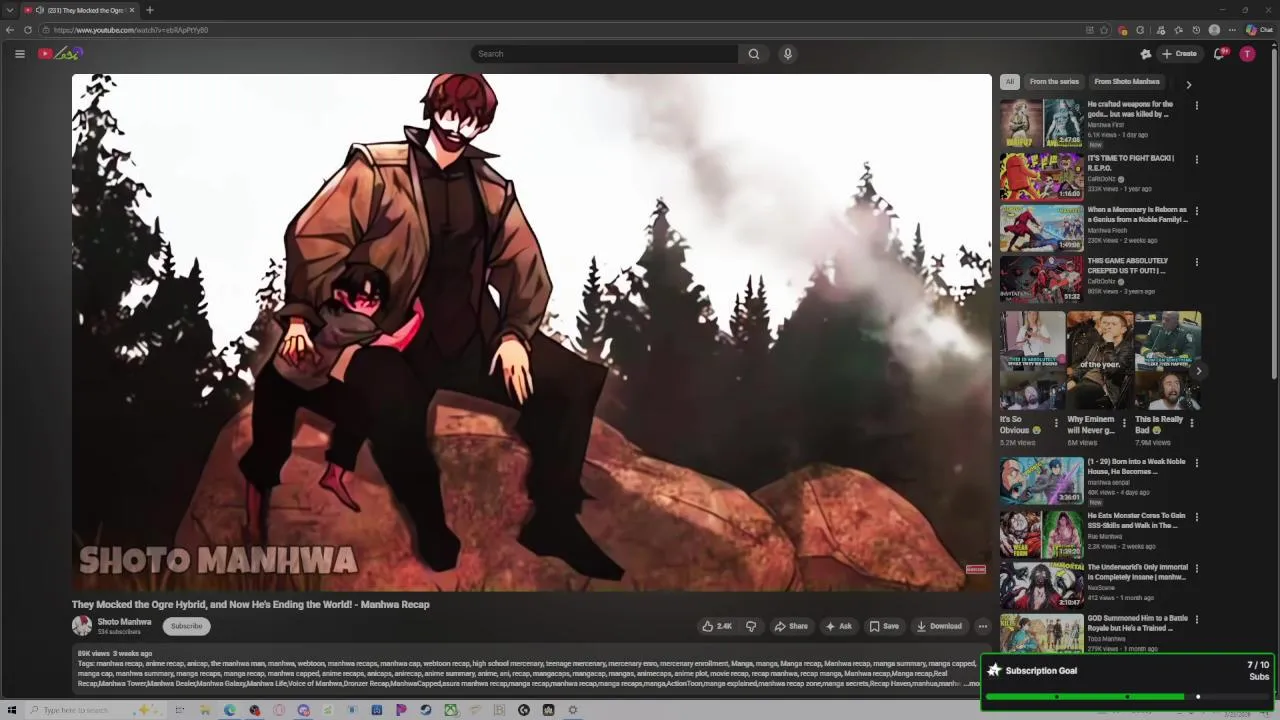1280x720 pixels.
Task: Select the 'From the series' chip
Action: pos(1054,82)
